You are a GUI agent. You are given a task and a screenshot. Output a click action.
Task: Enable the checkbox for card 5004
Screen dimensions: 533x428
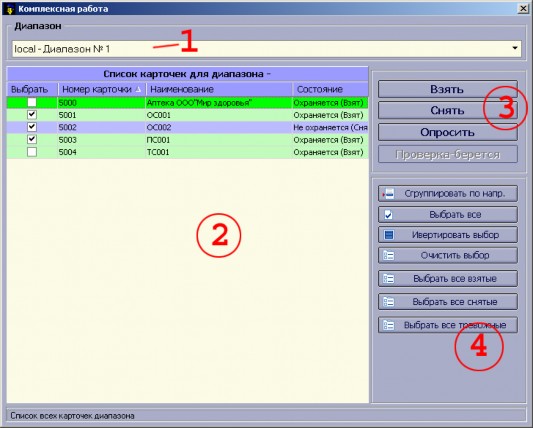tap(32, 152)
